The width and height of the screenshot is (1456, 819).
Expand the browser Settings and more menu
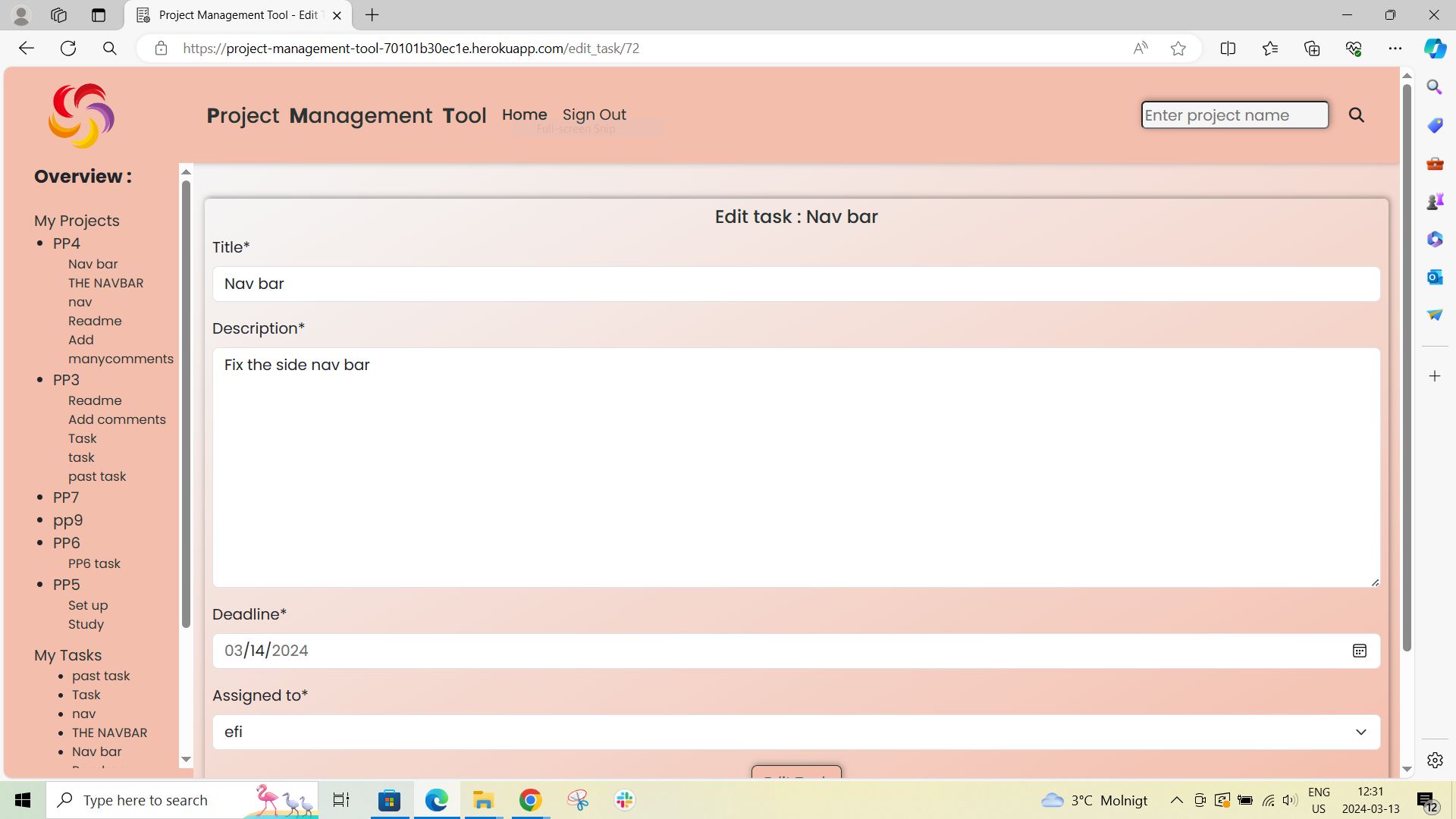1396,48
